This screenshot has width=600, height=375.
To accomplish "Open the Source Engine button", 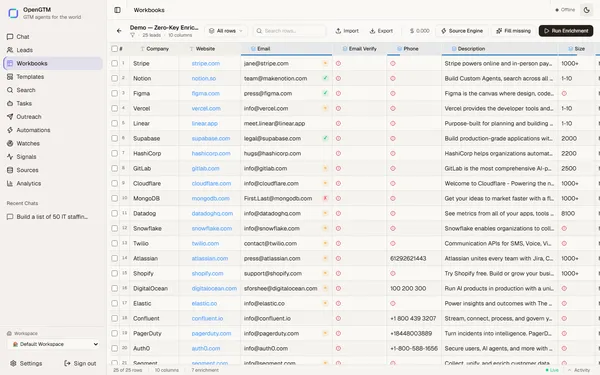I will (462, 31).
